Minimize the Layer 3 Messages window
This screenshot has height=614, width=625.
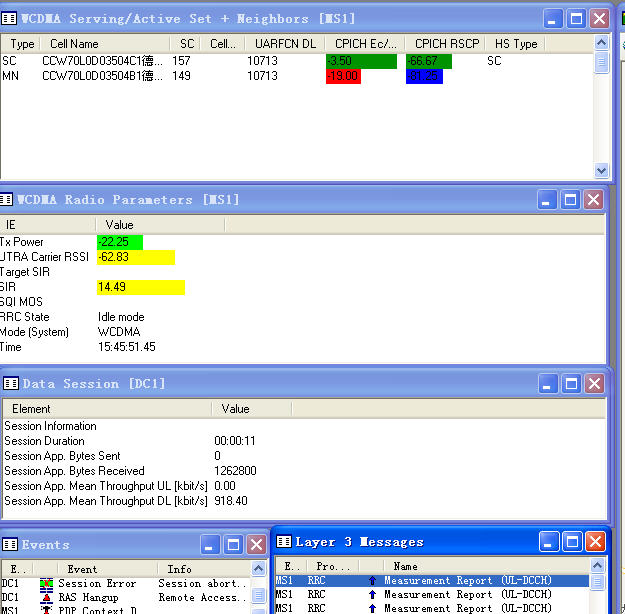[x=549, y=541]
